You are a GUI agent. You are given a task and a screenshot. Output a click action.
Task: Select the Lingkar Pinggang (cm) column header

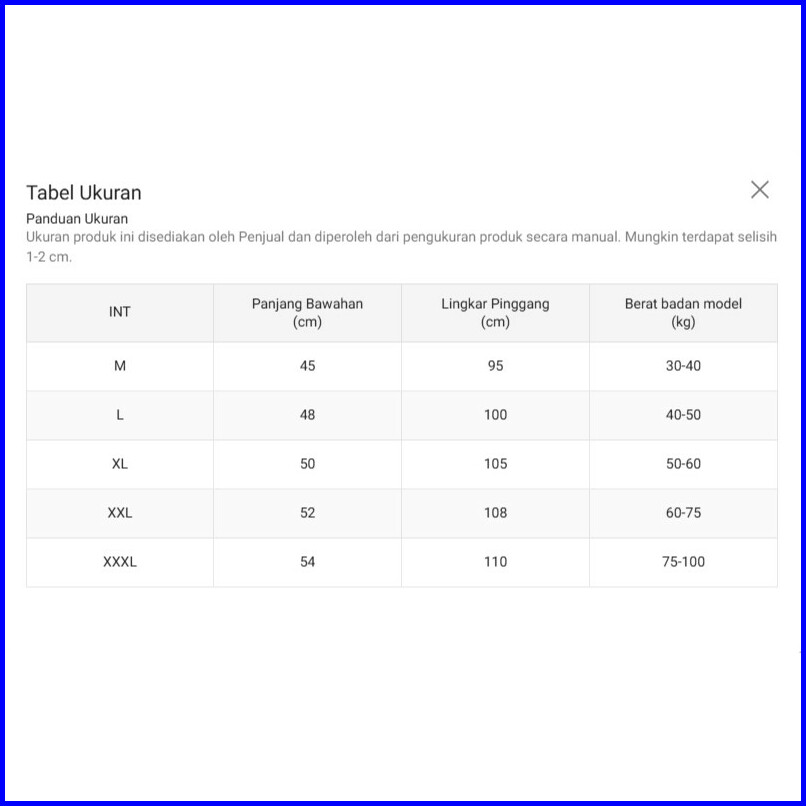click(495, 312)
